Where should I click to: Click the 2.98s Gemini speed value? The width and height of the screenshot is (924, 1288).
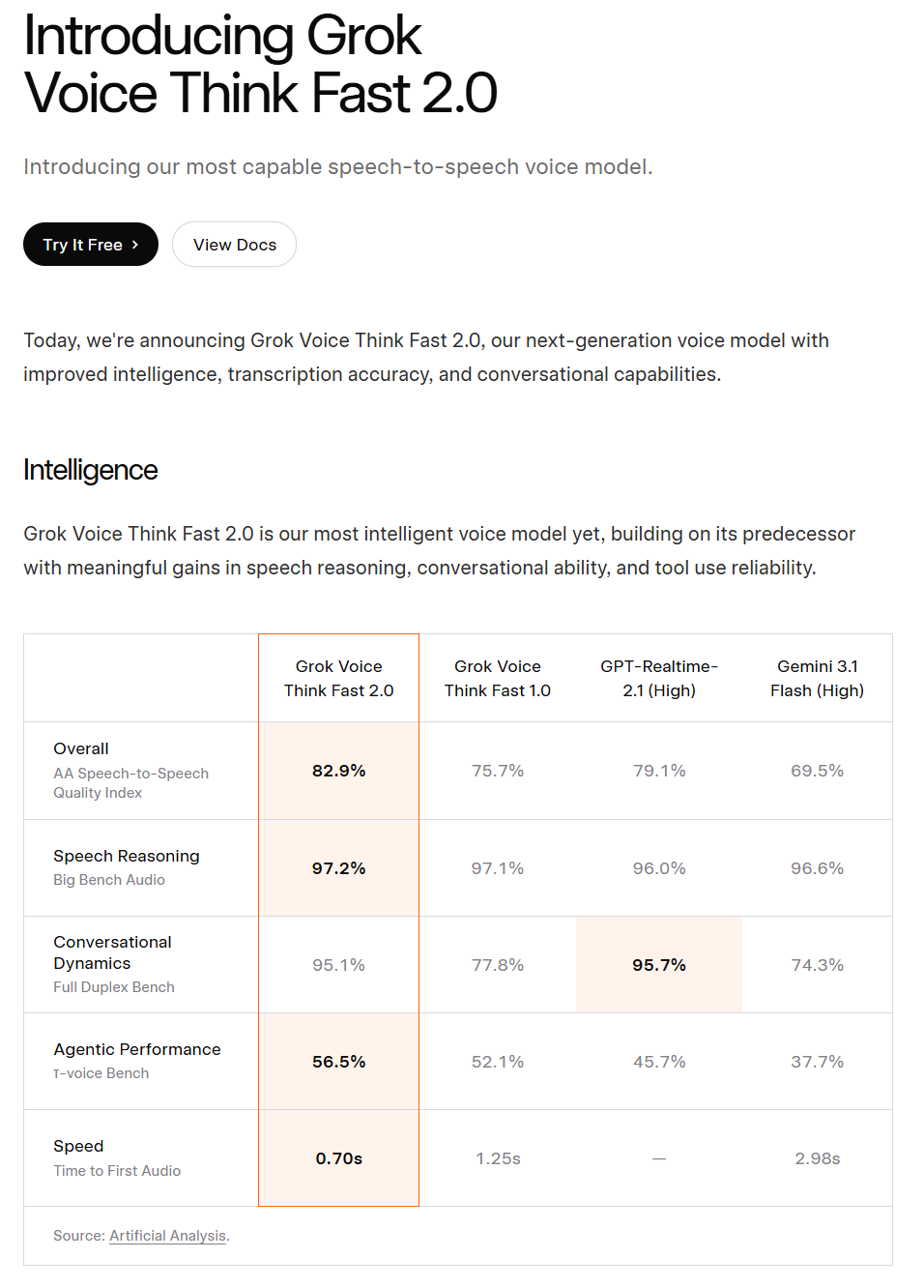tap(818, 1158)
